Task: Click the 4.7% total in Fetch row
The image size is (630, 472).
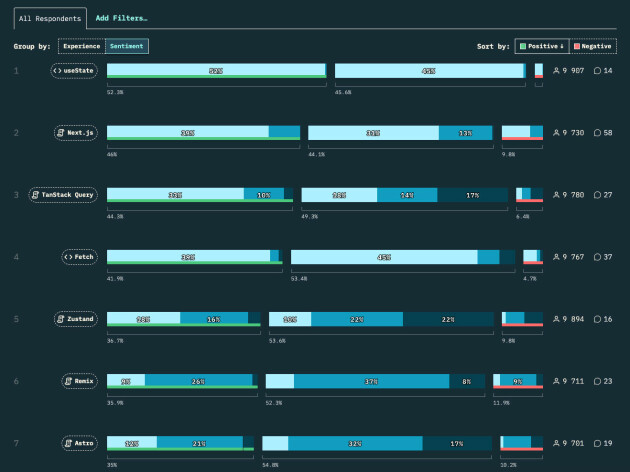Action: point(530,279)
